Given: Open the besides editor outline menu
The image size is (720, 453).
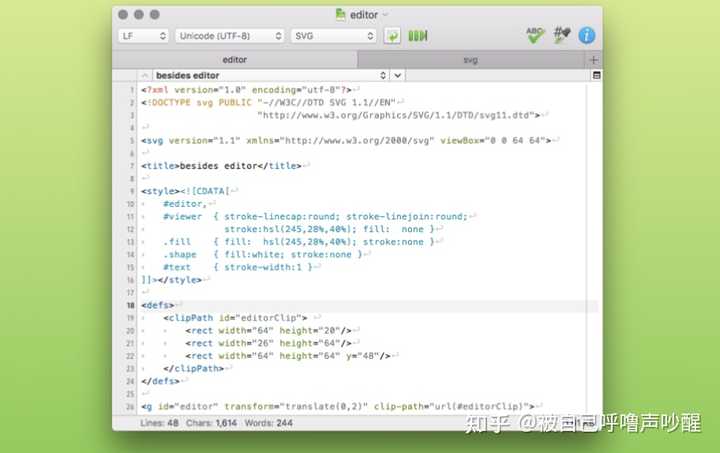Looking at the screenshot, I should coord(271,75).
